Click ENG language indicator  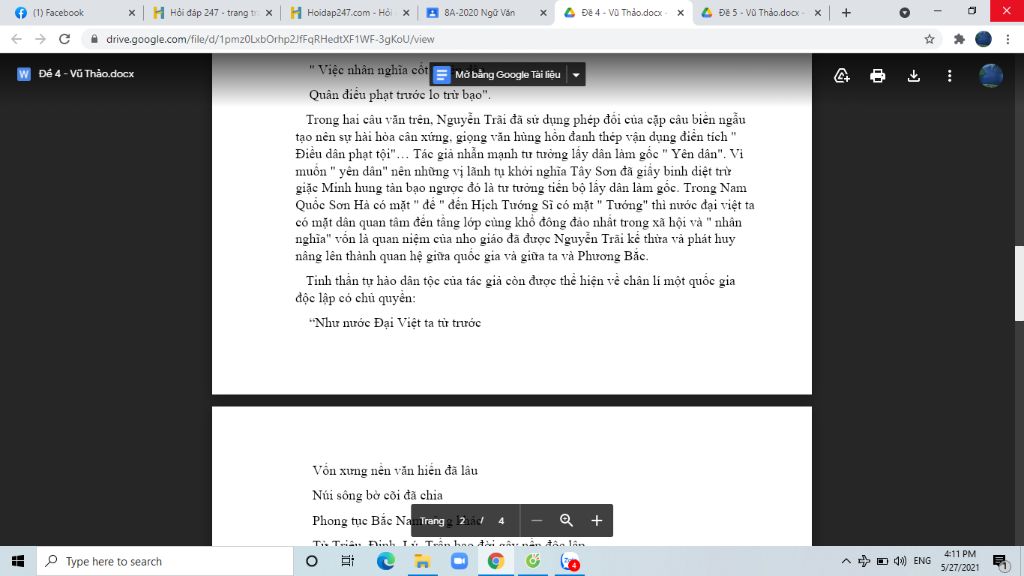(x=922, y=561)
